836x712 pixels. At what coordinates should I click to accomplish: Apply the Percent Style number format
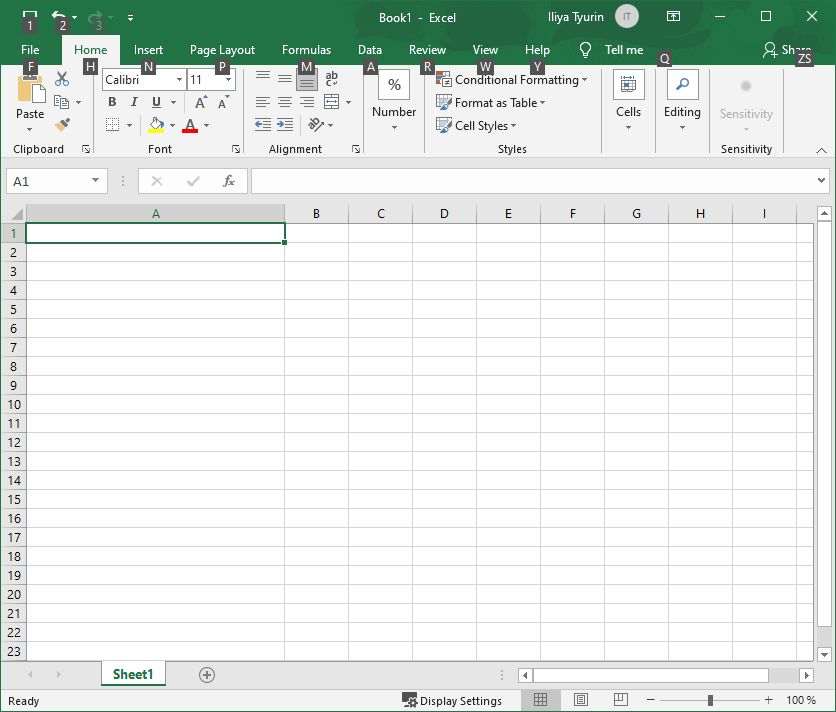pos(393,86)
